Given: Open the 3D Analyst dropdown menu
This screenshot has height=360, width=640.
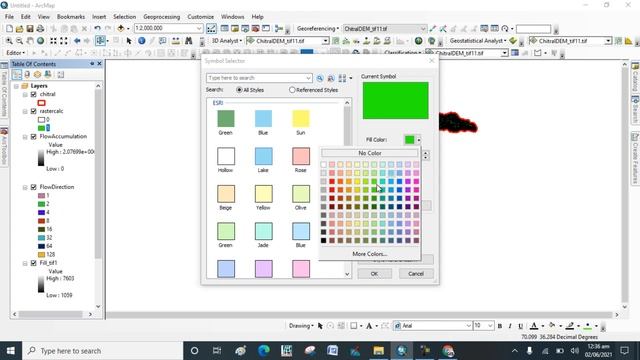Looking at the screenshot, I should pyautogui.click(x=227, y=41).
